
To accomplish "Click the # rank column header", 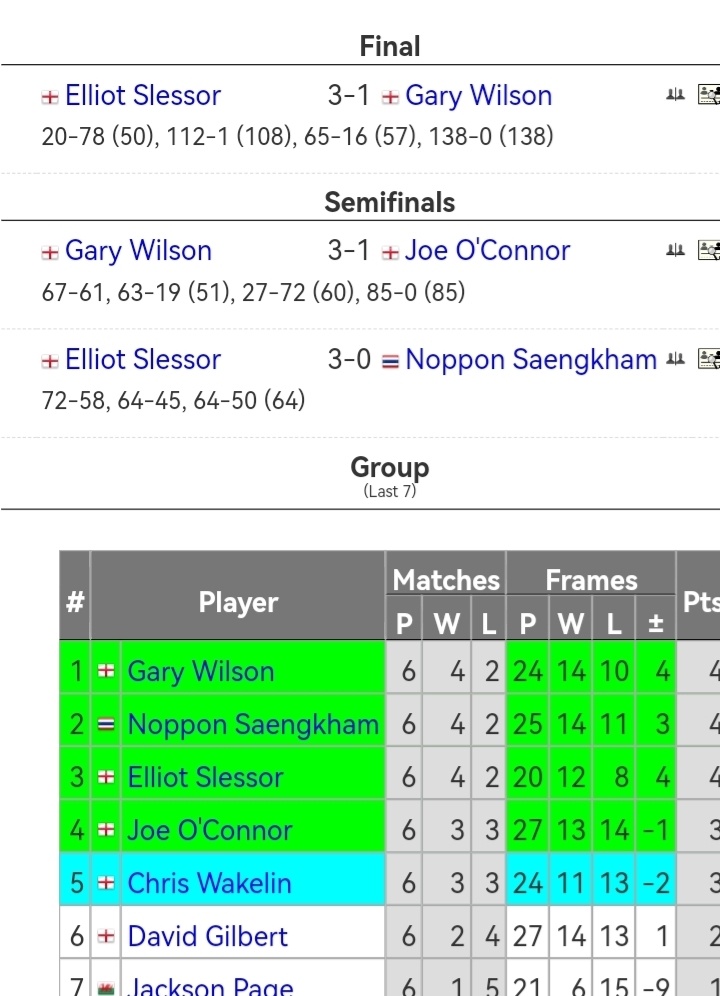I will coord(75,602).
